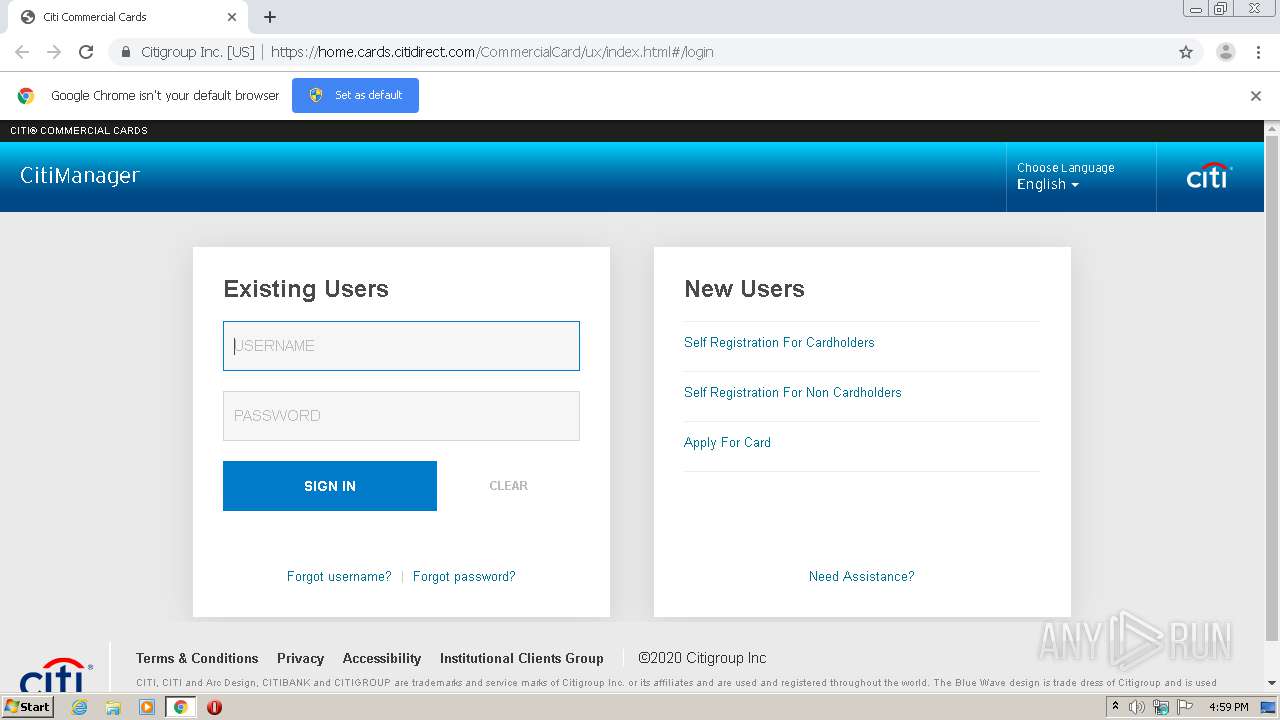This screenshot has width=1280, height=720.
Task: Click the volume speaker tray icon
Action: click(1137, 707)
